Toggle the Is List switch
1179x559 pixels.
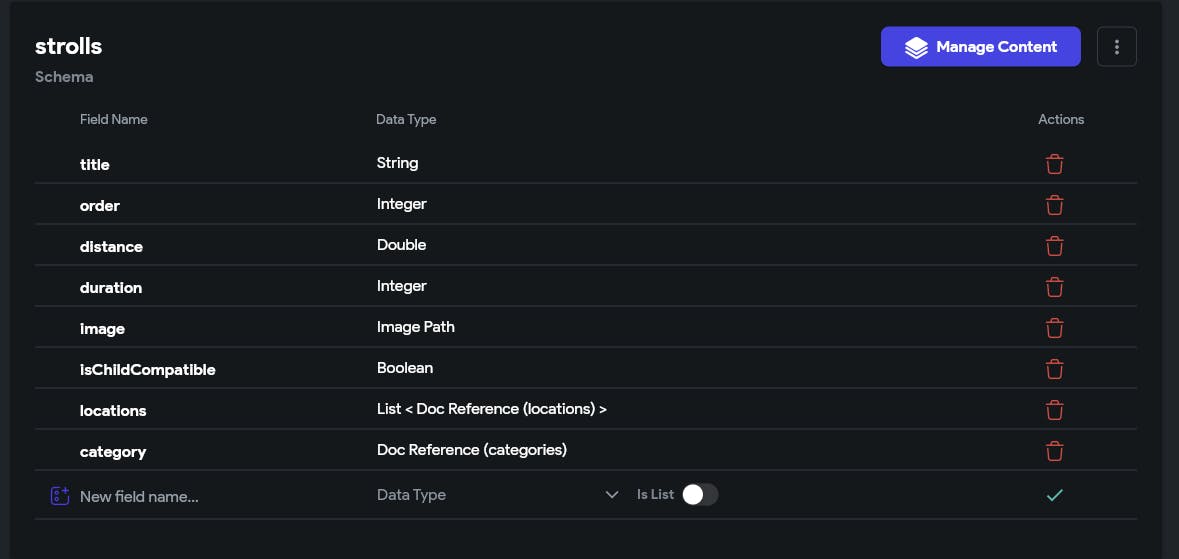[x=699, y=495]
